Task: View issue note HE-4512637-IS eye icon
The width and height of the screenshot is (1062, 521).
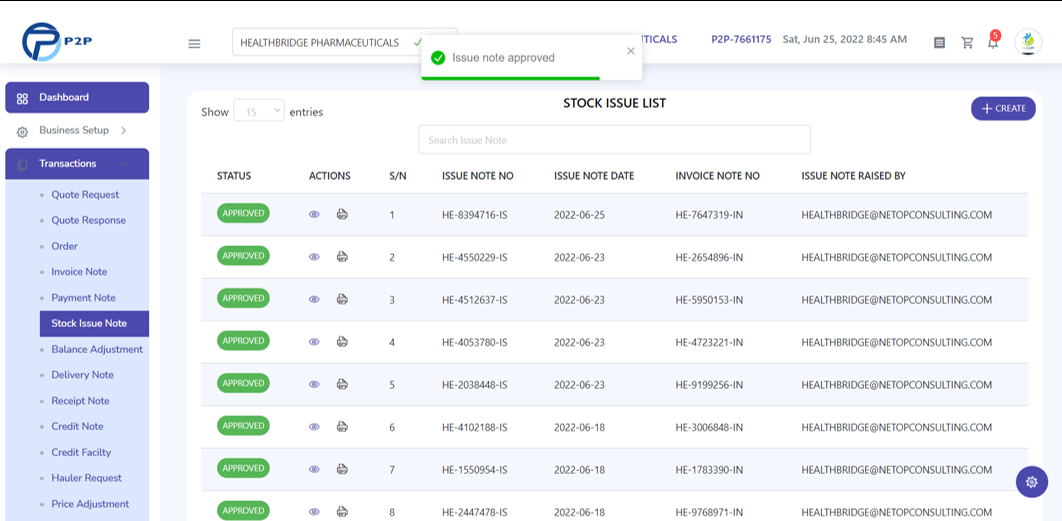Action: point(314,299)
